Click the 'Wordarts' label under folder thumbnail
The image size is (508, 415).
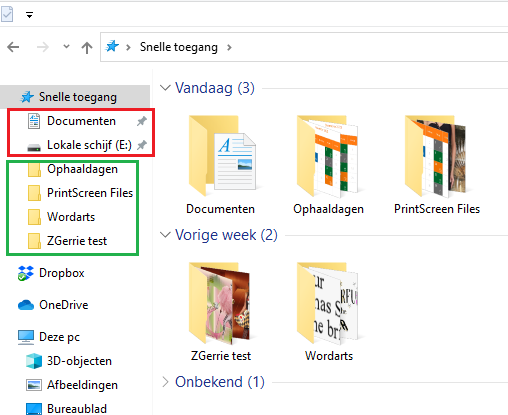coord(329,356)
